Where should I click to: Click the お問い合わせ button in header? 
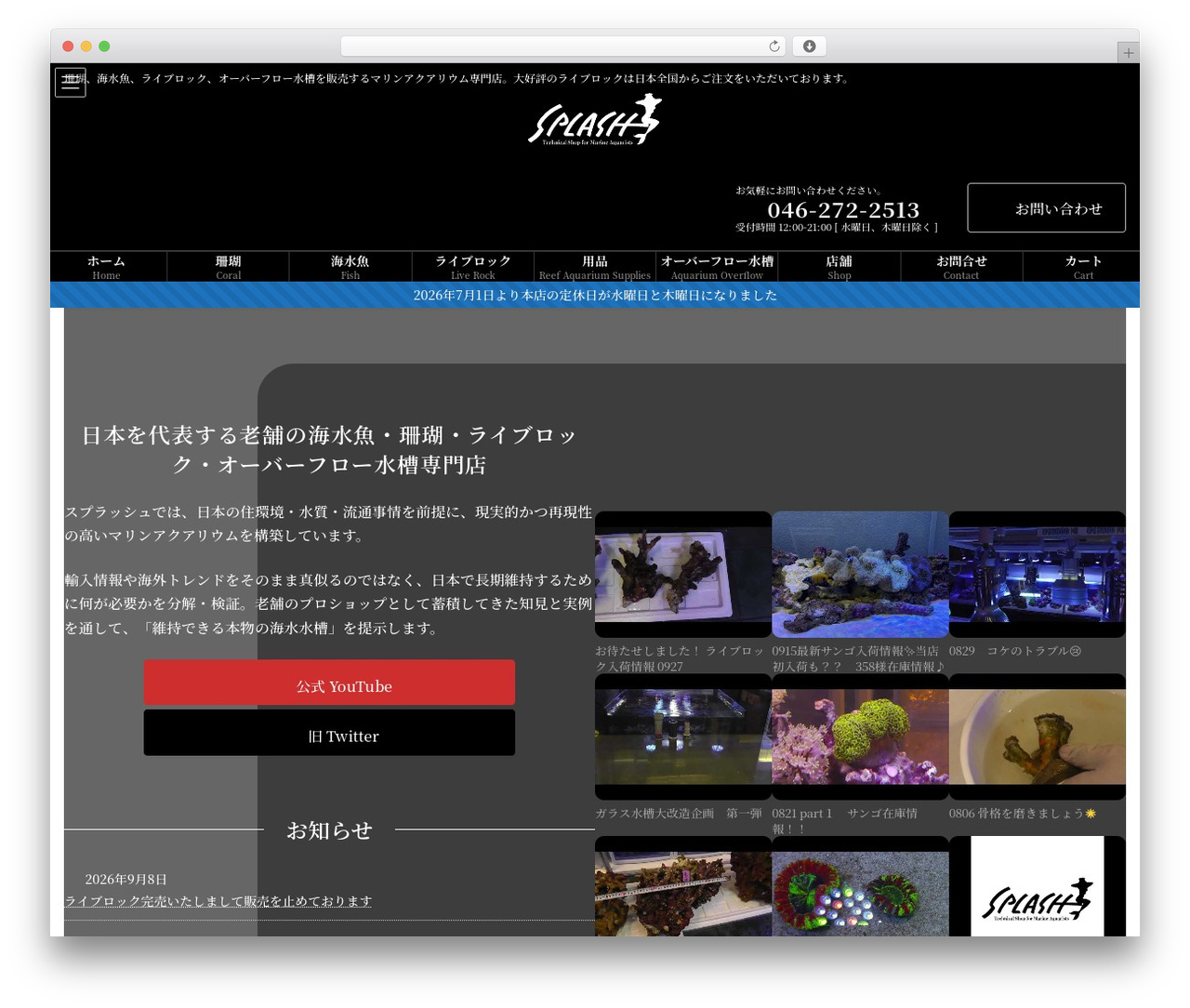1047,208
